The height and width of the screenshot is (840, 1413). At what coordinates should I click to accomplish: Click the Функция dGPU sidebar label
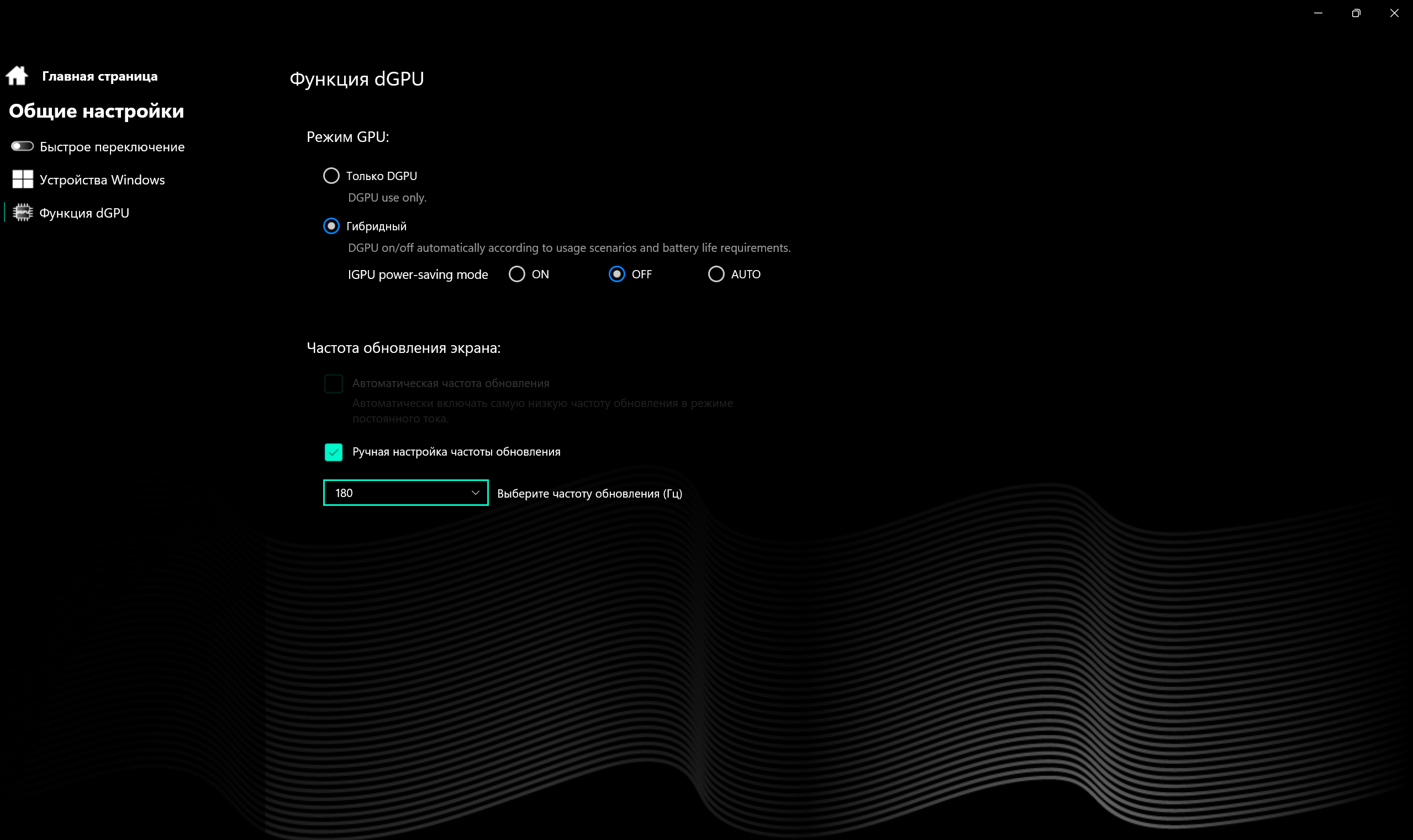[85, 213]
